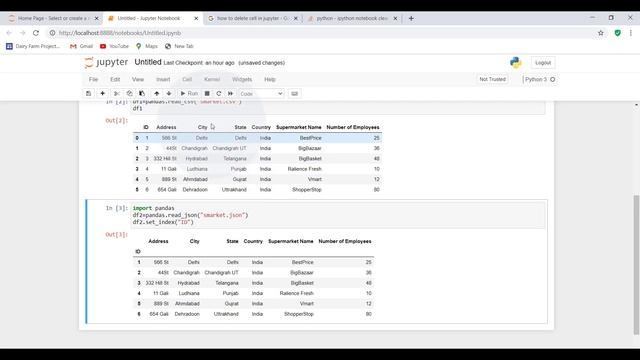
Task: Open the View menu
Action: click(x=138, y=79)
